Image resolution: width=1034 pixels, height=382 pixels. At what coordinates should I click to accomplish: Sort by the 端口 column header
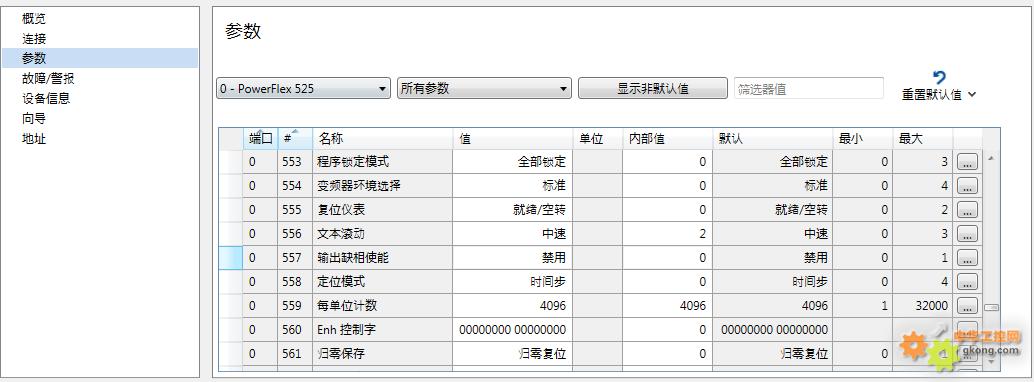coord(260,139)
